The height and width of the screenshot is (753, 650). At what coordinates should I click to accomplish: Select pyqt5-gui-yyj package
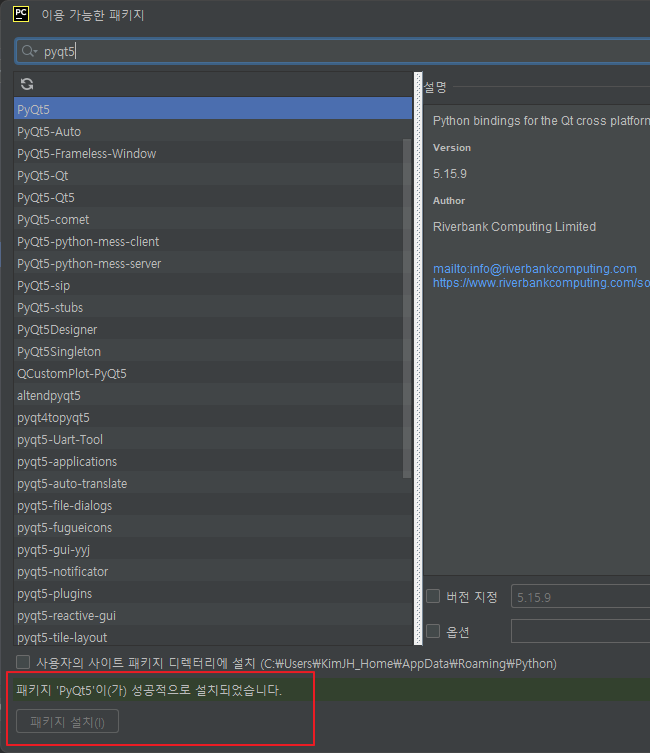click(213, 550)
